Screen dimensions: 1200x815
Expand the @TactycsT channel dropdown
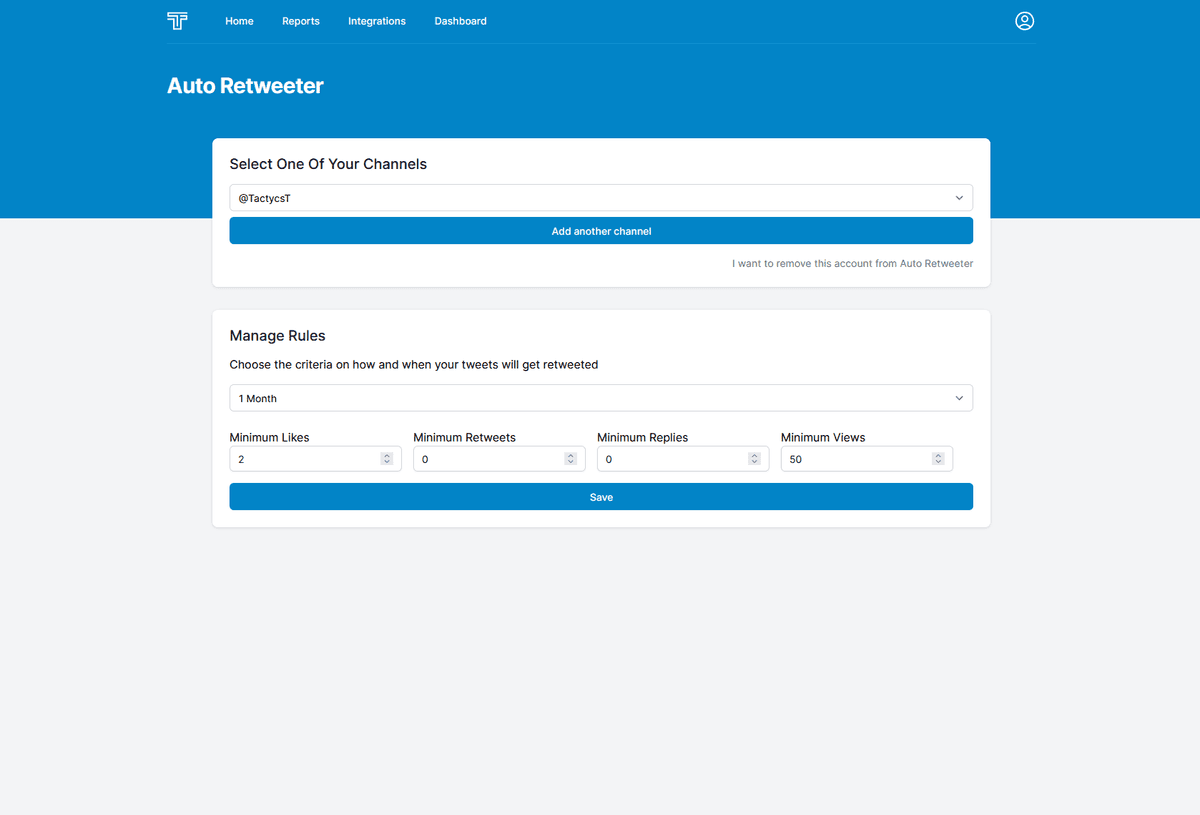601,198
